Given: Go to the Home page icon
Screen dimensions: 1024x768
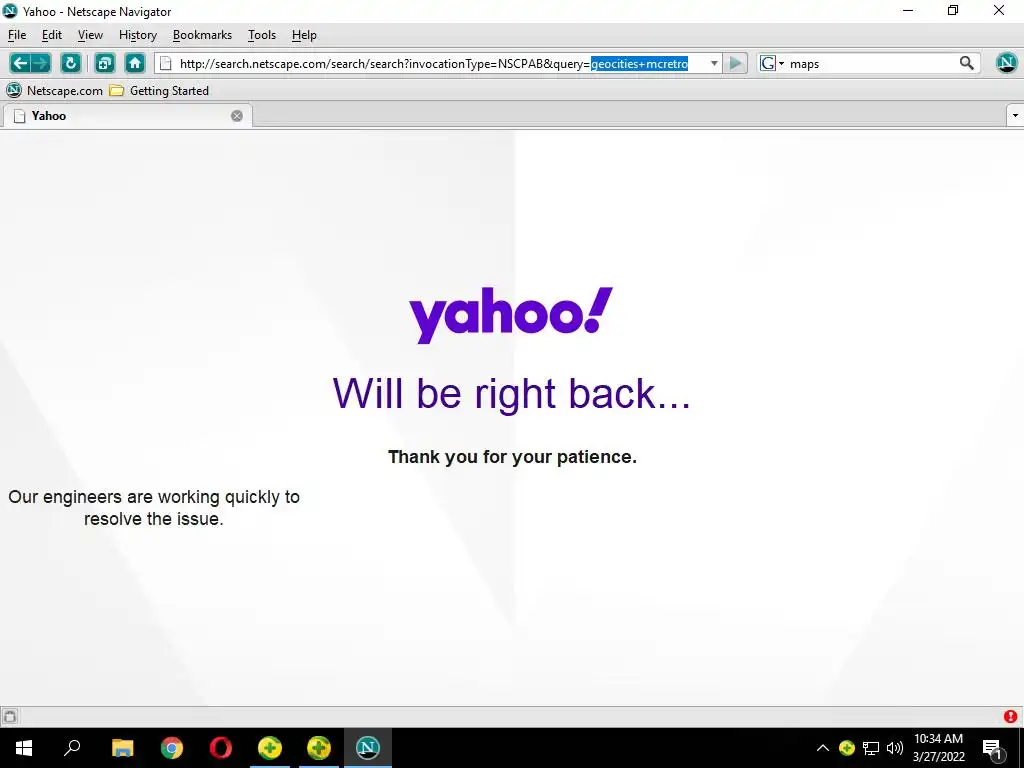Looking at the screenshot, I should tap(135, 63).
